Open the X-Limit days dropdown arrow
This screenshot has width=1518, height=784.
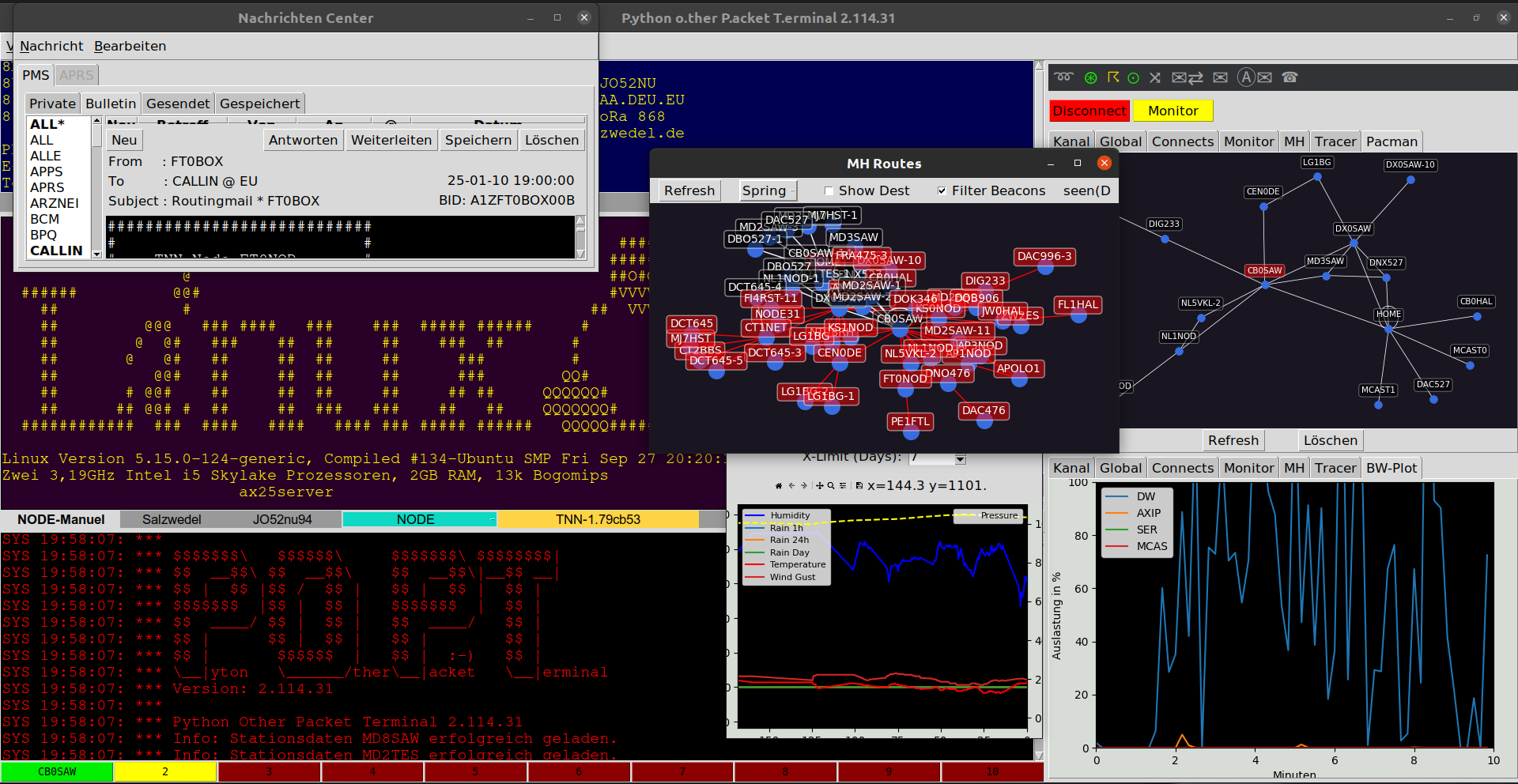coord(960,459)
